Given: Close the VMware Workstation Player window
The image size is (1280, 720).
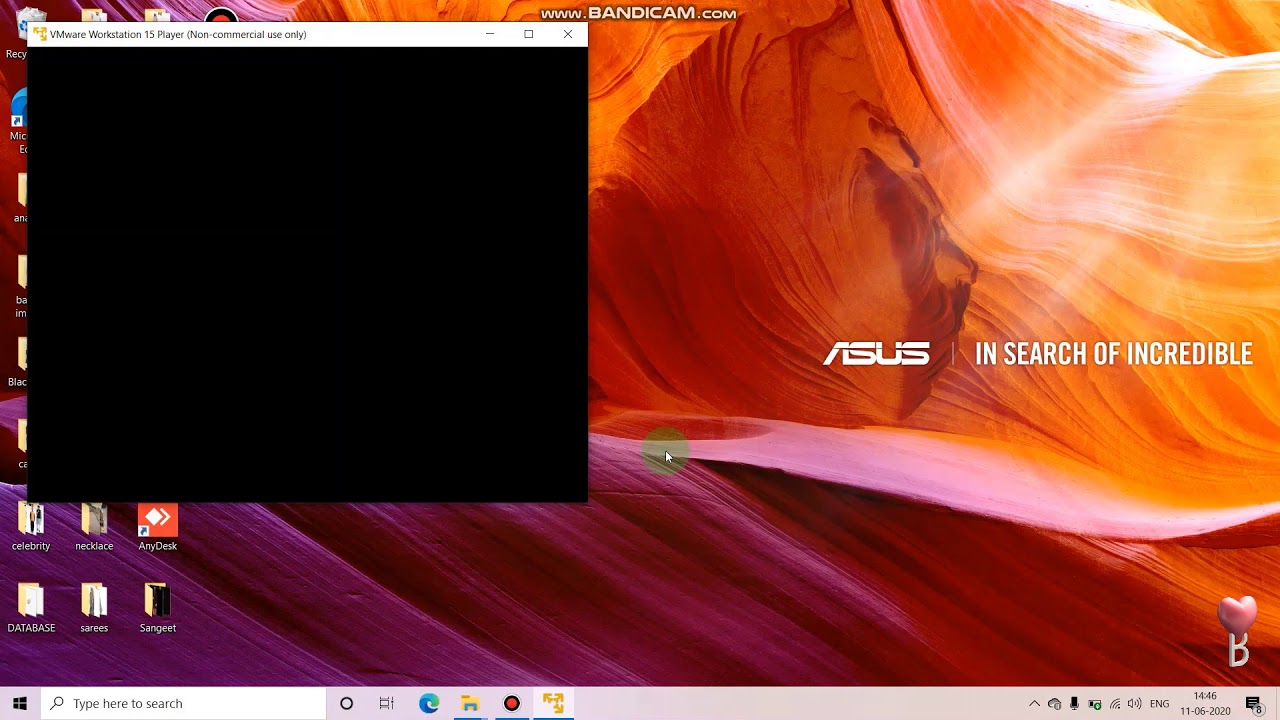Looking at the screenshot, I should point(568,34).
